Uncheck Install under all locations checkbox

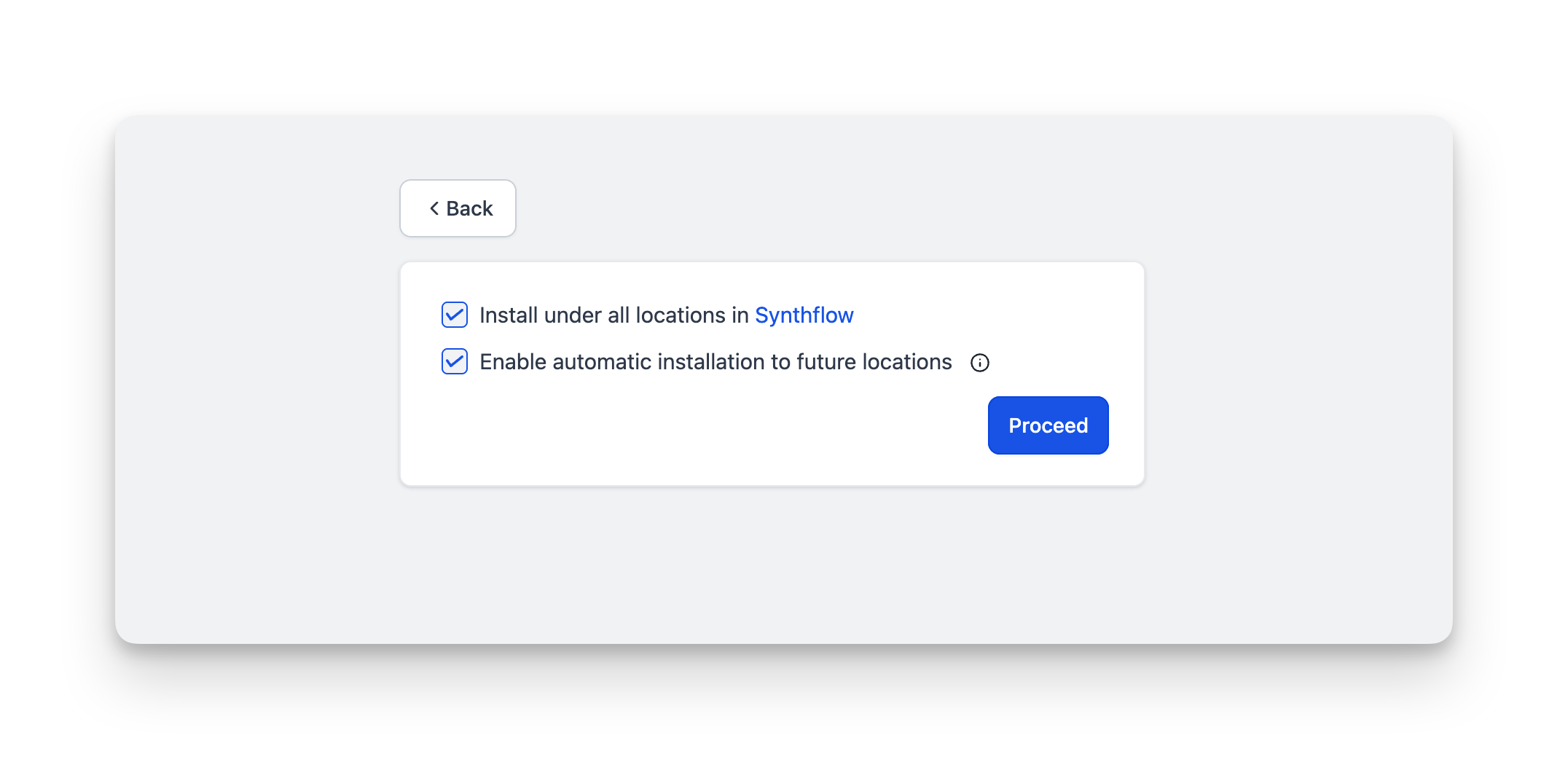[455, 315]
